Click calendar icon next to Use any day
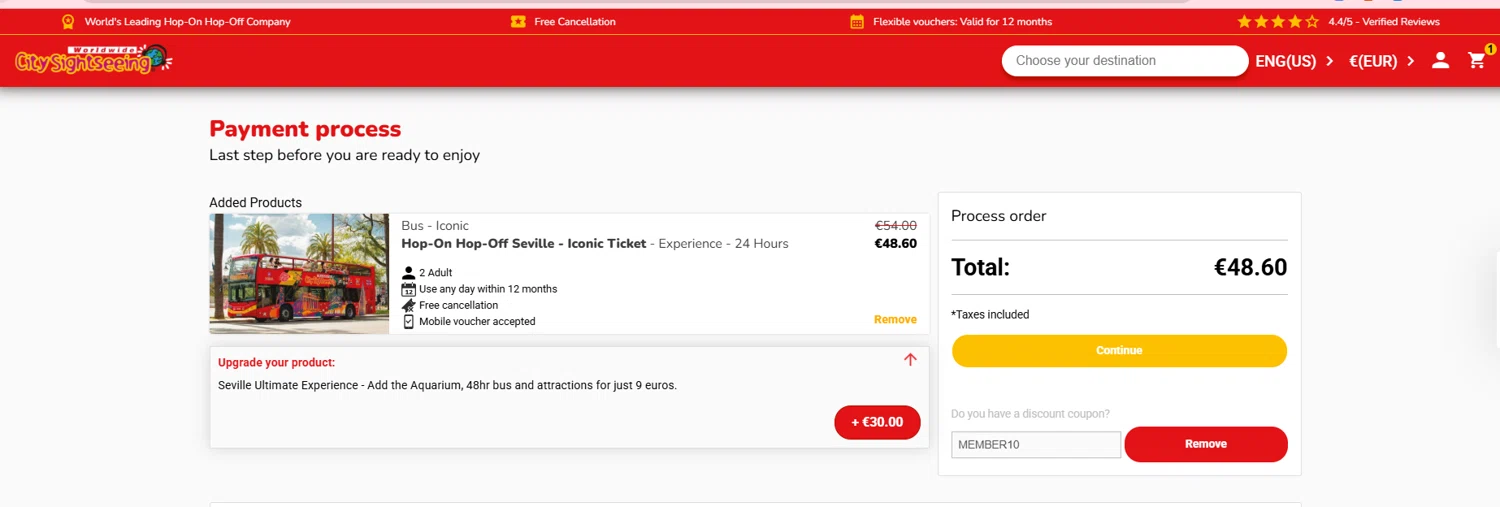 coord(408,289)
